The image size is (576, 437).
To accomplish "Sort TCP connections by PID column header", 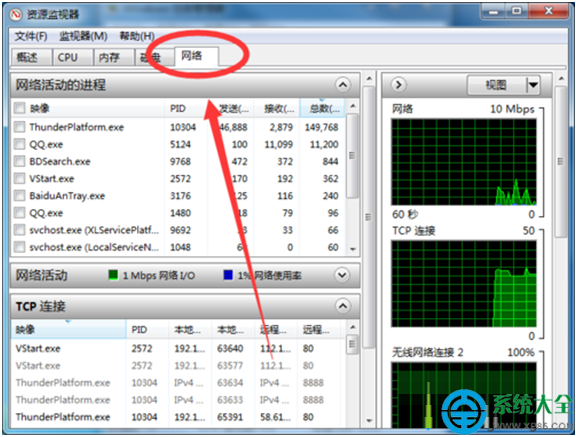I will [x=148, y=329].
